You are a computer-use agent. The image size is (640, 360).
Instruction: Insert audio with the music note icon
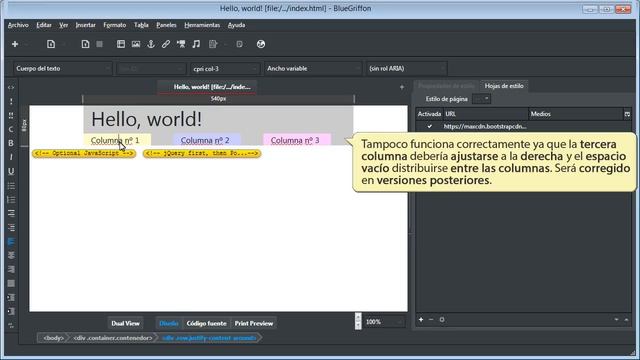pos(196,44)
